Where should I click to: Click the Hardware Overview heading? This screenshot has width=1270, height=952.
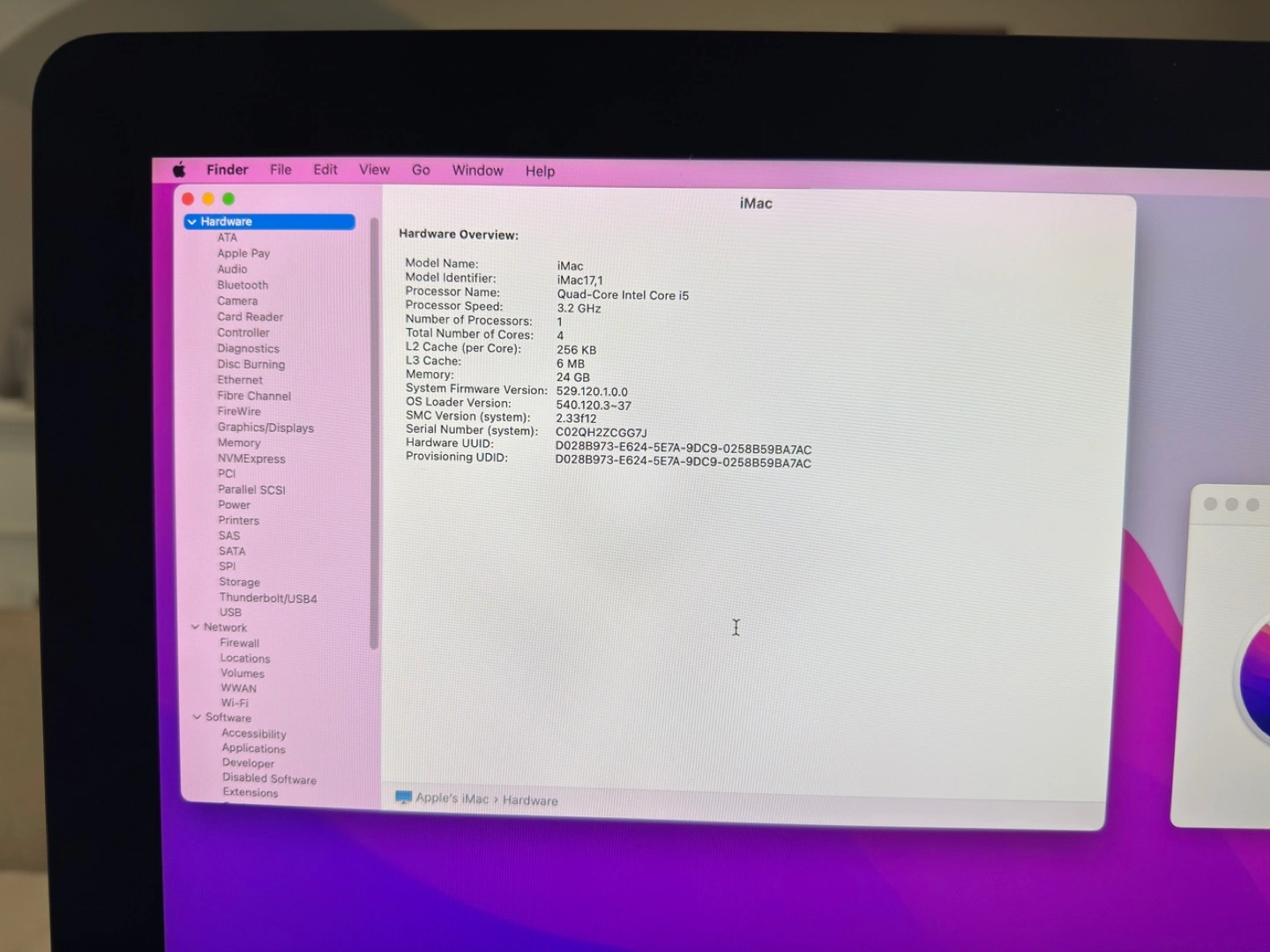point(459,234)
